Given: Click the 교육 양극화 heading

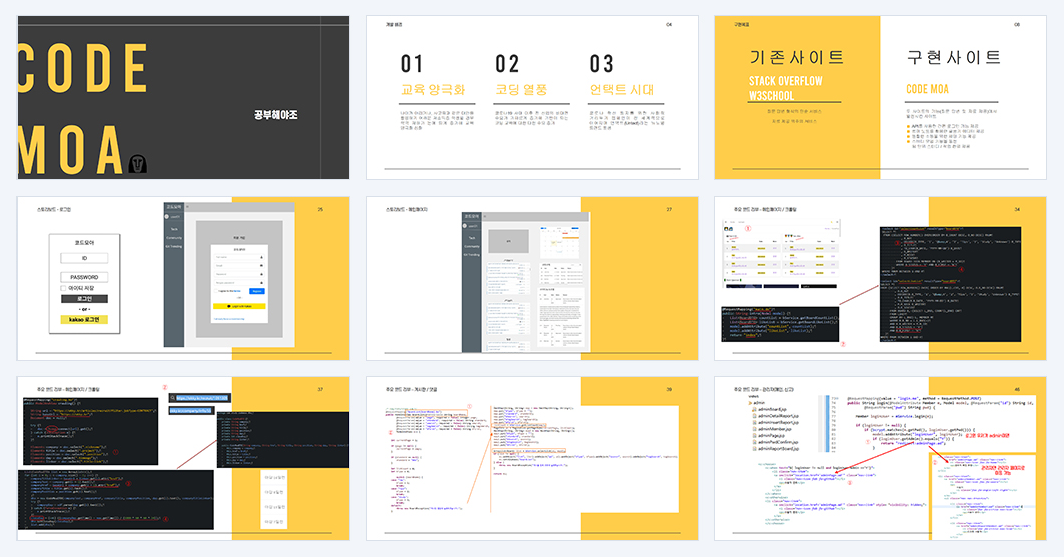Looking at the screenshot, I should (x=433, y=90).
